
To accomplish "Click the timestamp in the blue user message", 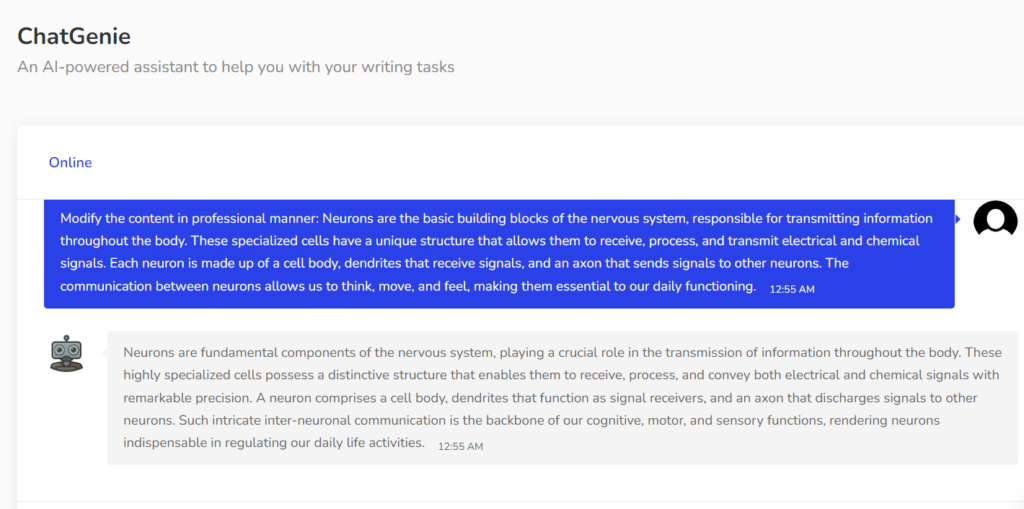I will pos(792,289).
